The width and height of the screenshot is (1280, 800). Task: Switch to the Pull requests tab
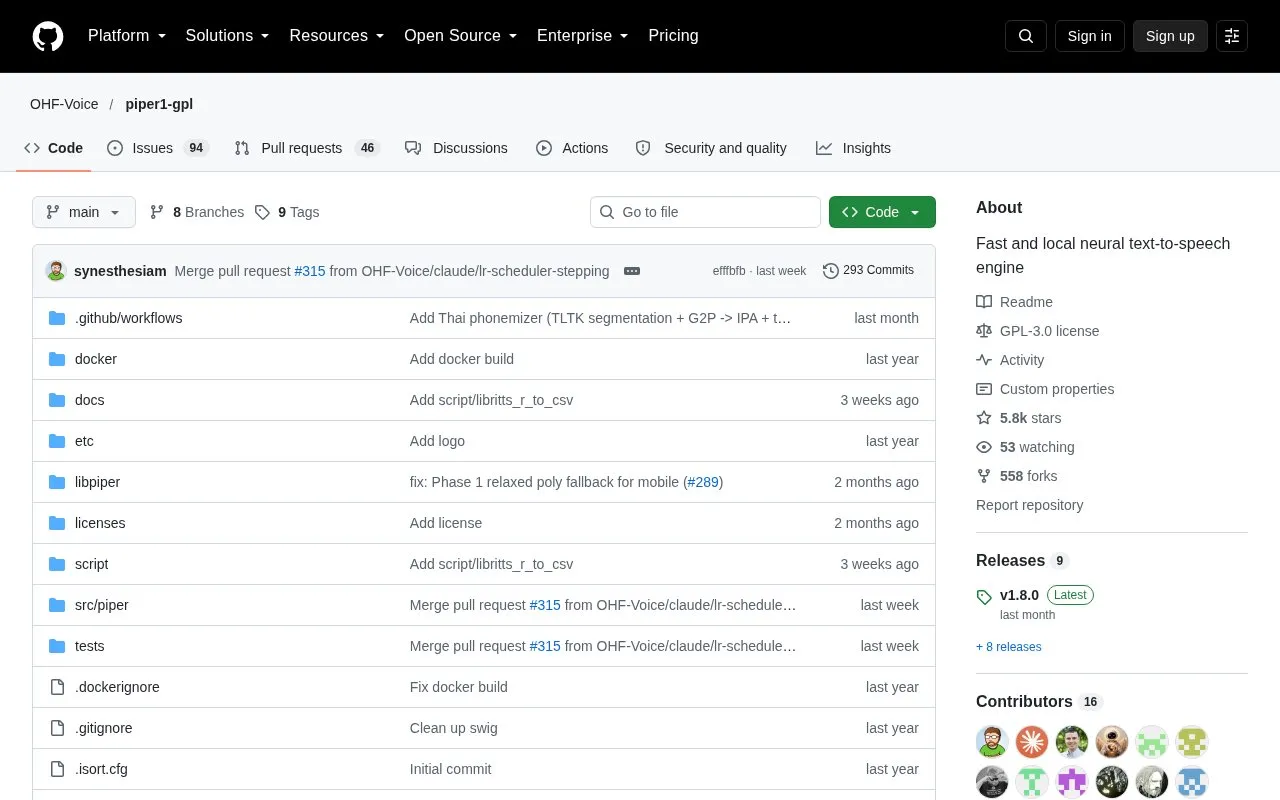pos(307,148)
